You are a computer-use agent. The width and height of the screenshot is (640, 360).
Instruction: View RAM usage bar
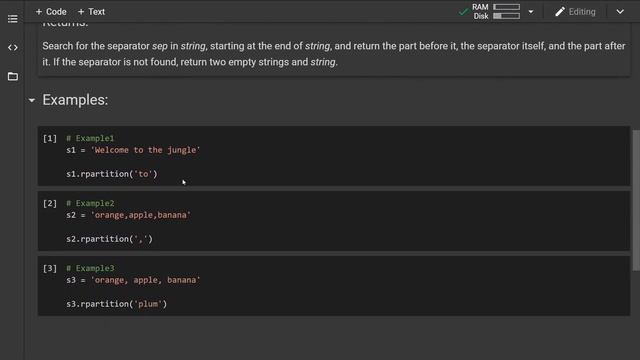pyautogui.click(x=507, y=7)
